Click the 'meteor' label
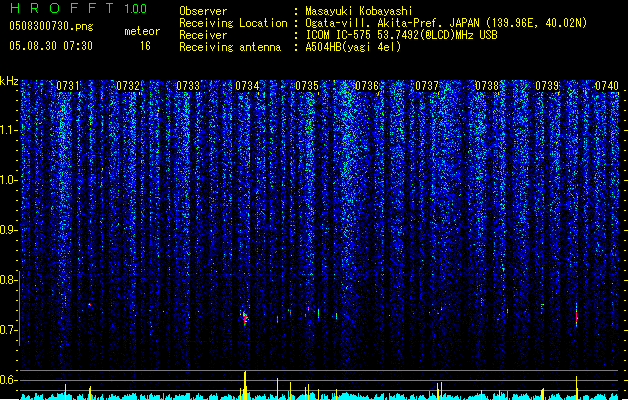The width and height of the screenshot is (629, 400). (x=142, y=31)
